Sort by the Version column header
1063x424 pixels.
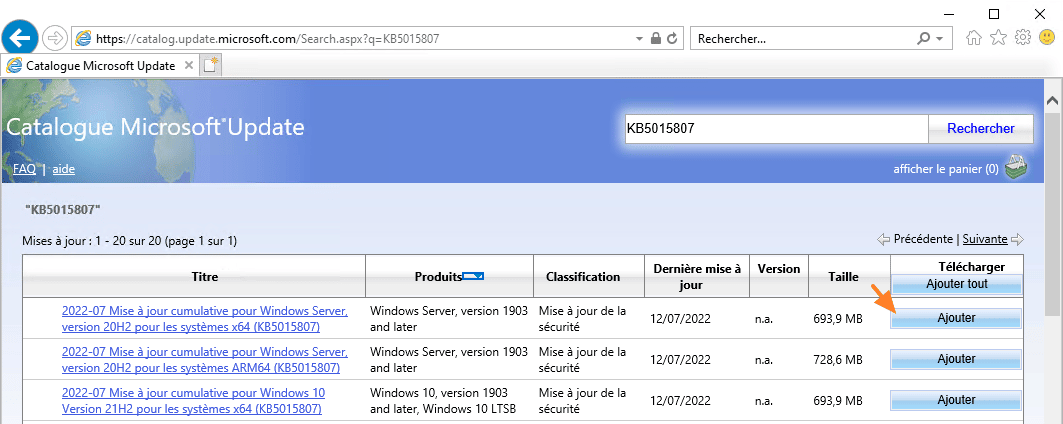[x=779, y=269]
